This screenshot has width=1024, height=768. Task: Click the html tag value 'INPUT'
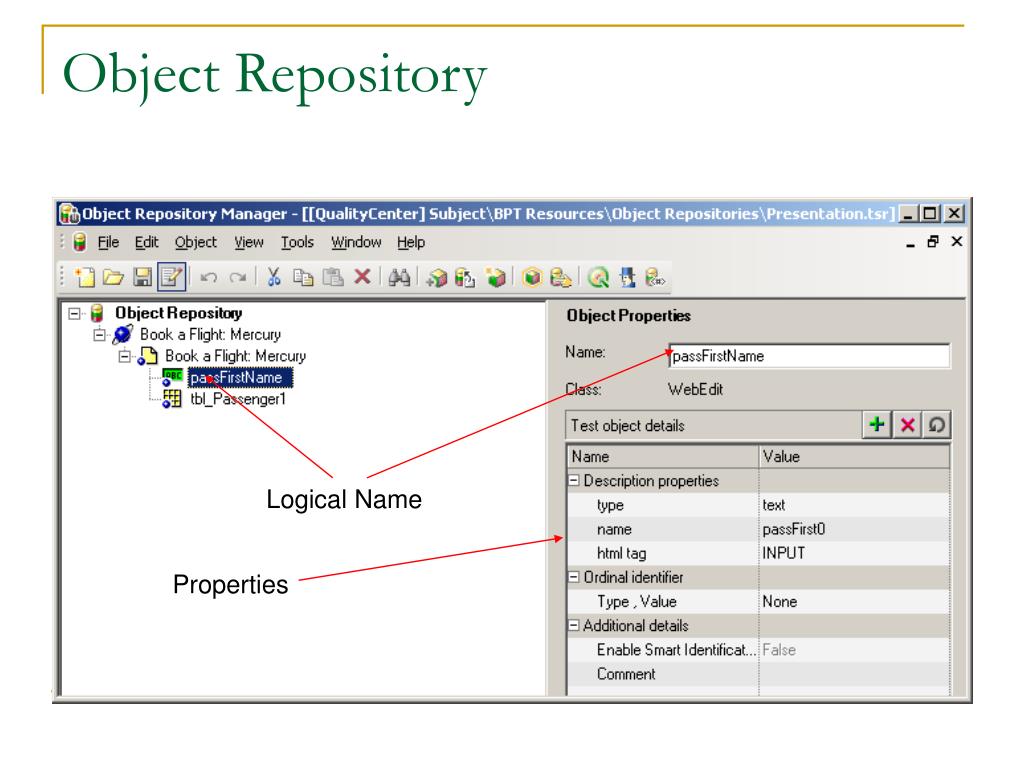click(x=784, y=553)
